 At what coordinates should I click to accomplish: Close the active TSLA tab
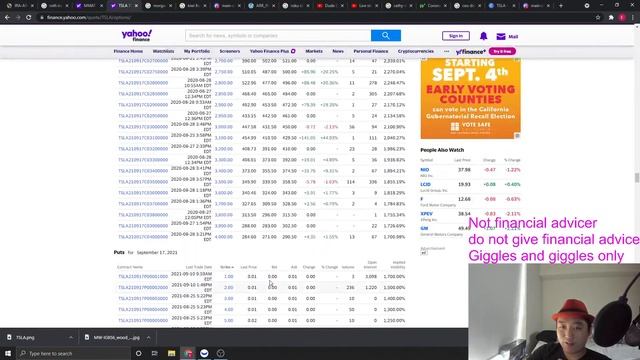[x=136, y=6]
